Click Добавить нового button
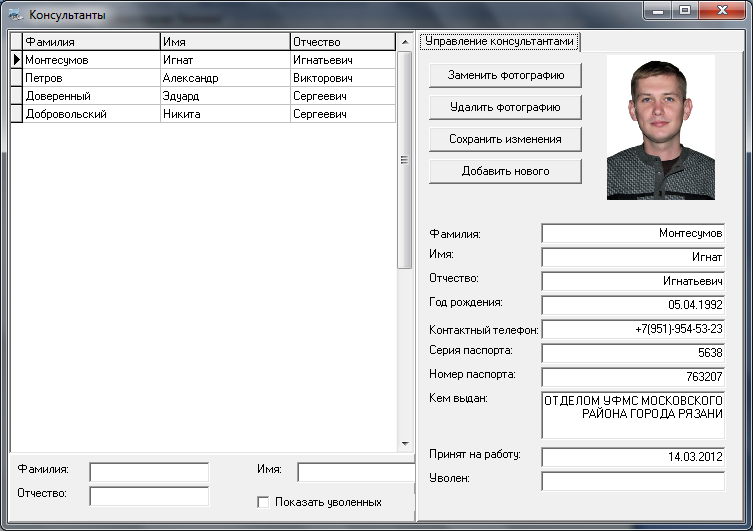 (x=505, y=171)
